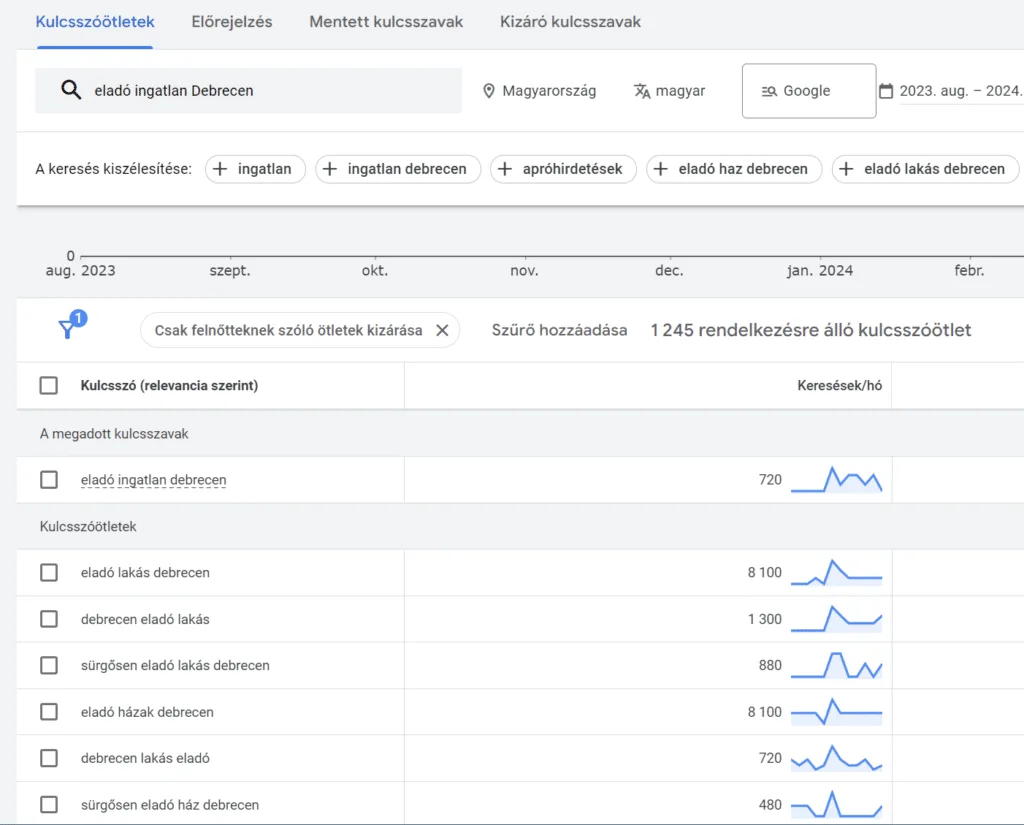The width and height of the screenshot is (1024, 825).
Task: Click keyword text debrecen lakás eladó
Action: 145,758
